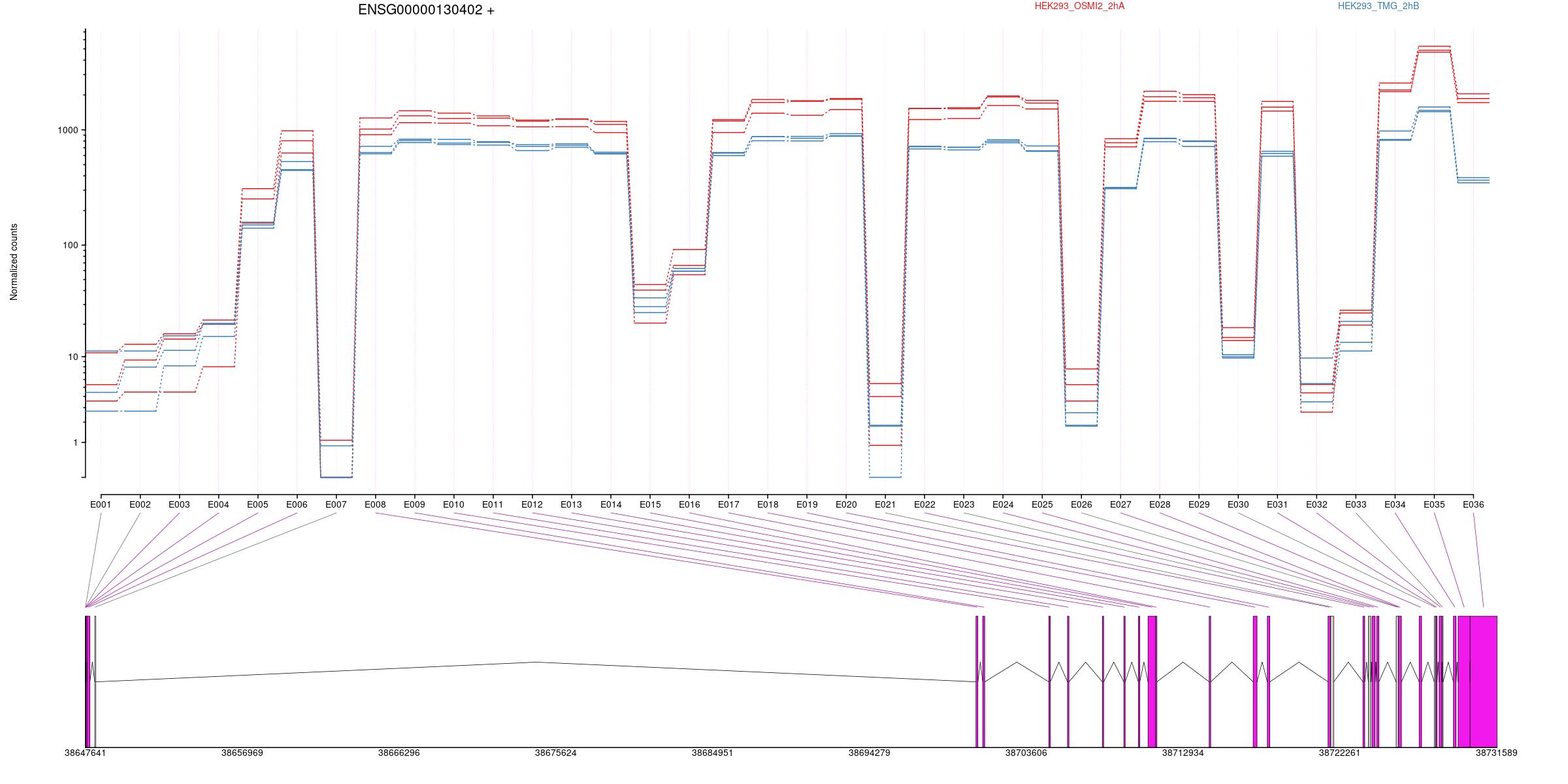
Task: Click the exon label E022
Action: (x=924, y=504)
